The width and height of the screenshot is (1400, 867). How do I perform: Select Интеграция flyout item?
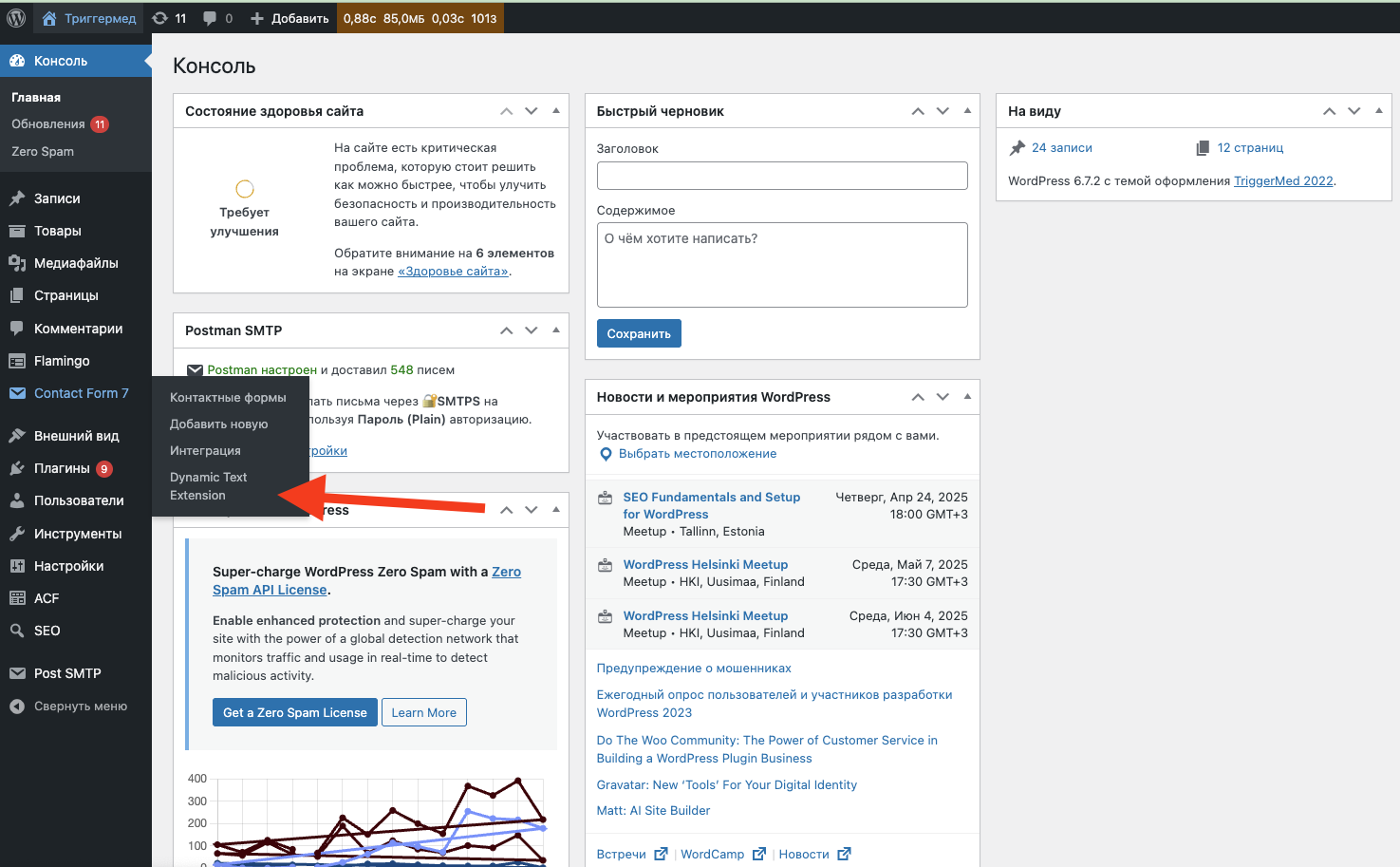(205, 451)
